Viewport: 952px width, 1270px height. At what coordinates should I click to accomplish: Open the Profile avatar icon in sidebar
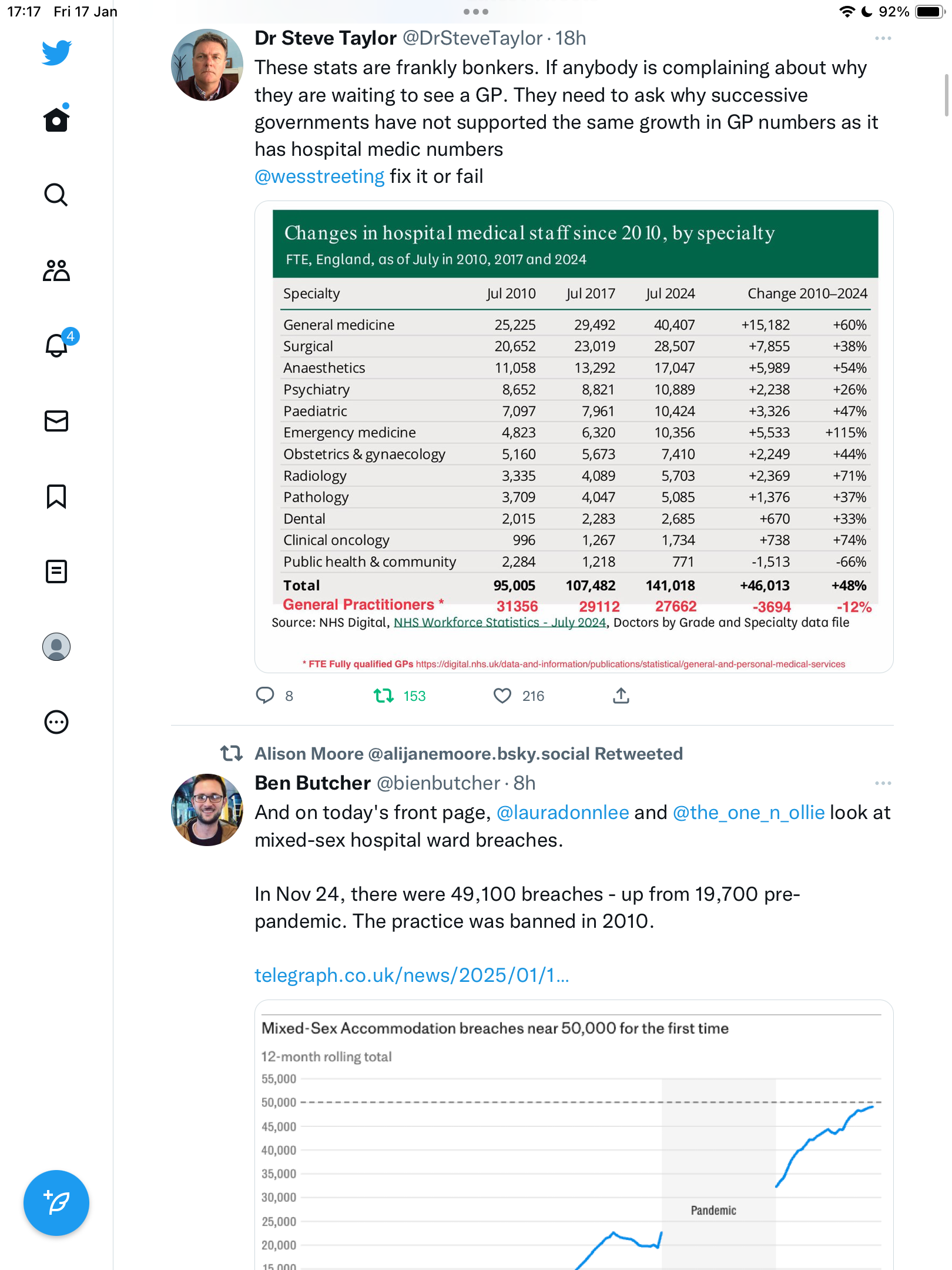coord(56,647)
